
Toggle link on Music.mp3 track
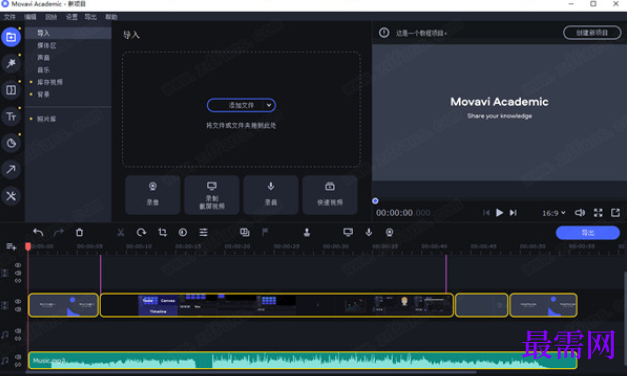point(18,365)
